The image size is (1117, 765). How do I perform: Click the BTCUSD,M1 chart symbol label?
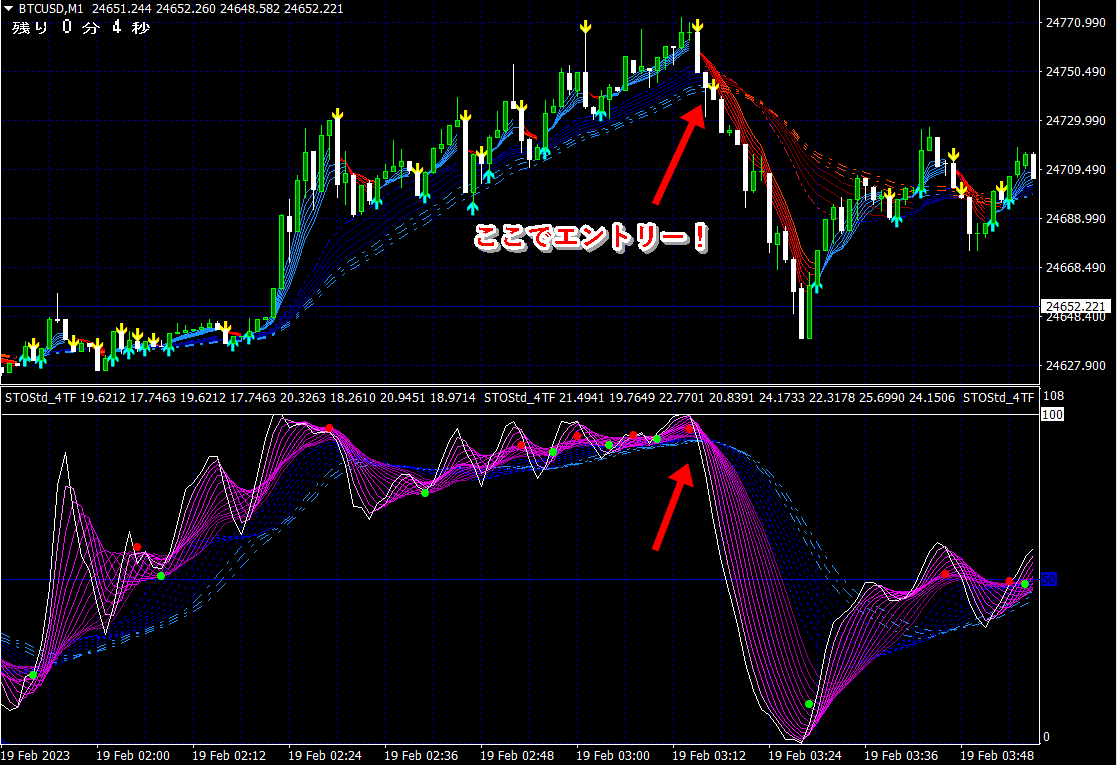click(x=51, y=9)
